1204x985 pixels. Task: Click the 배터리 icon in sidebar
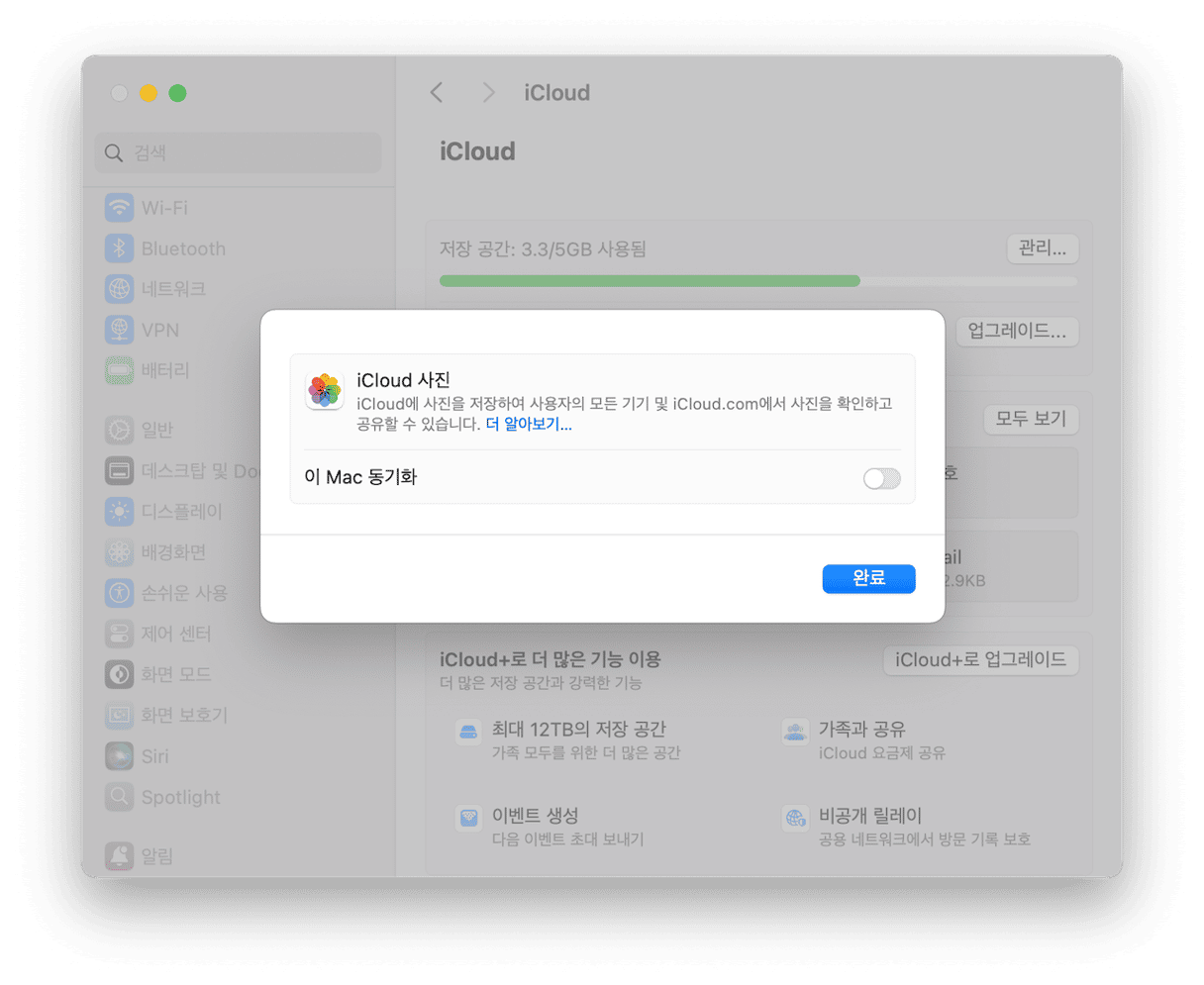(x=120, y=370)
